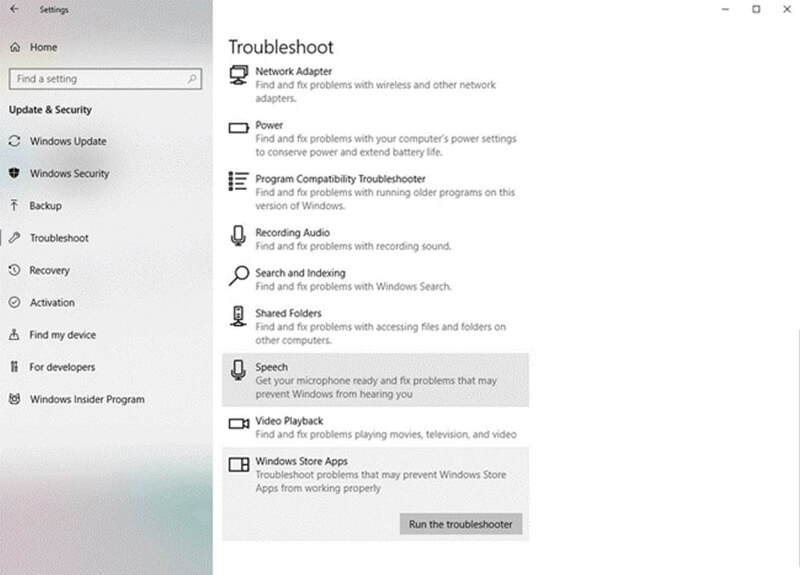Click the Windows Security shield icon

coord(14,173)
